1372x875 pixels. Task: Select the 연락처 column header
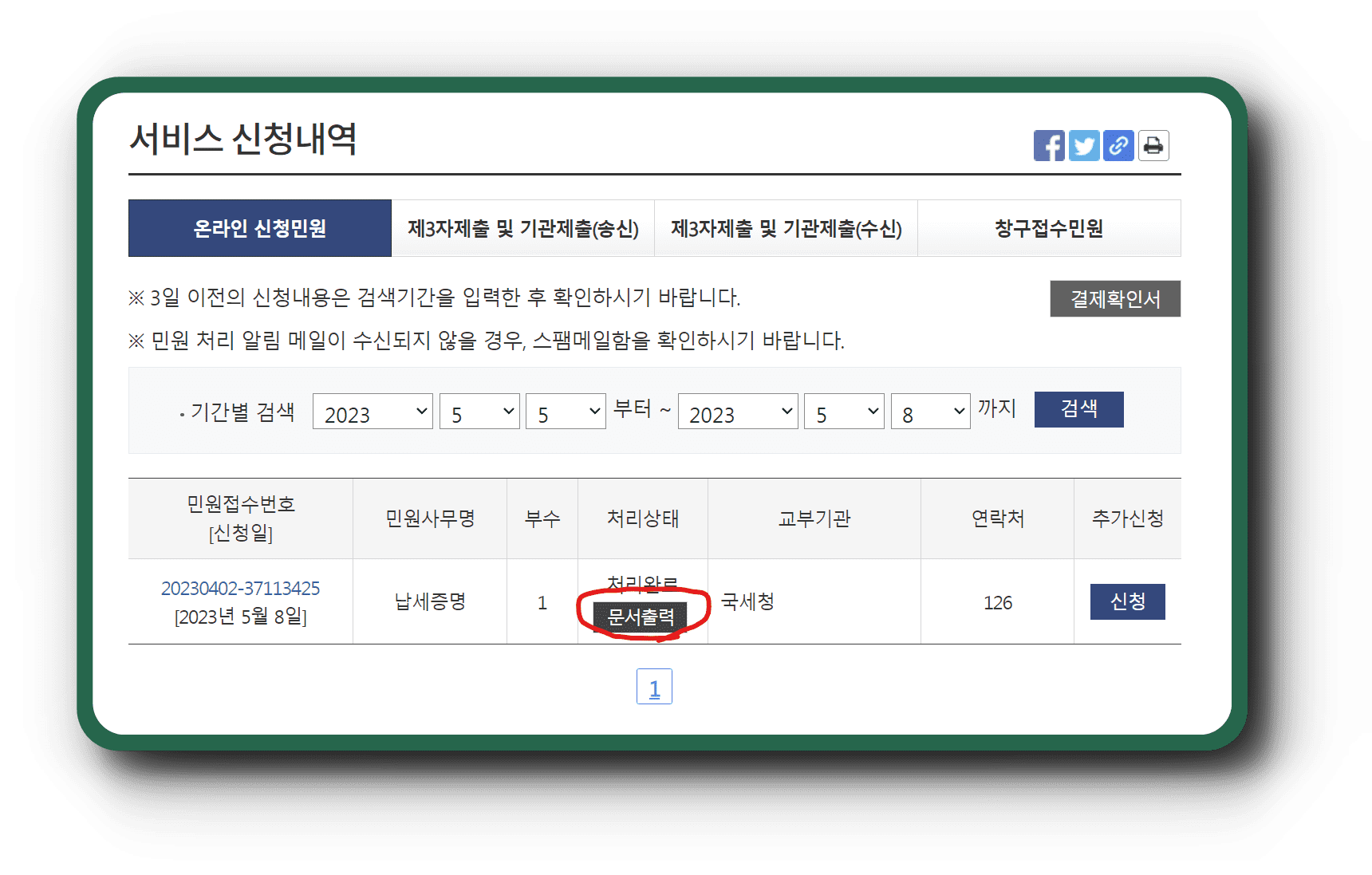(997, 518)
